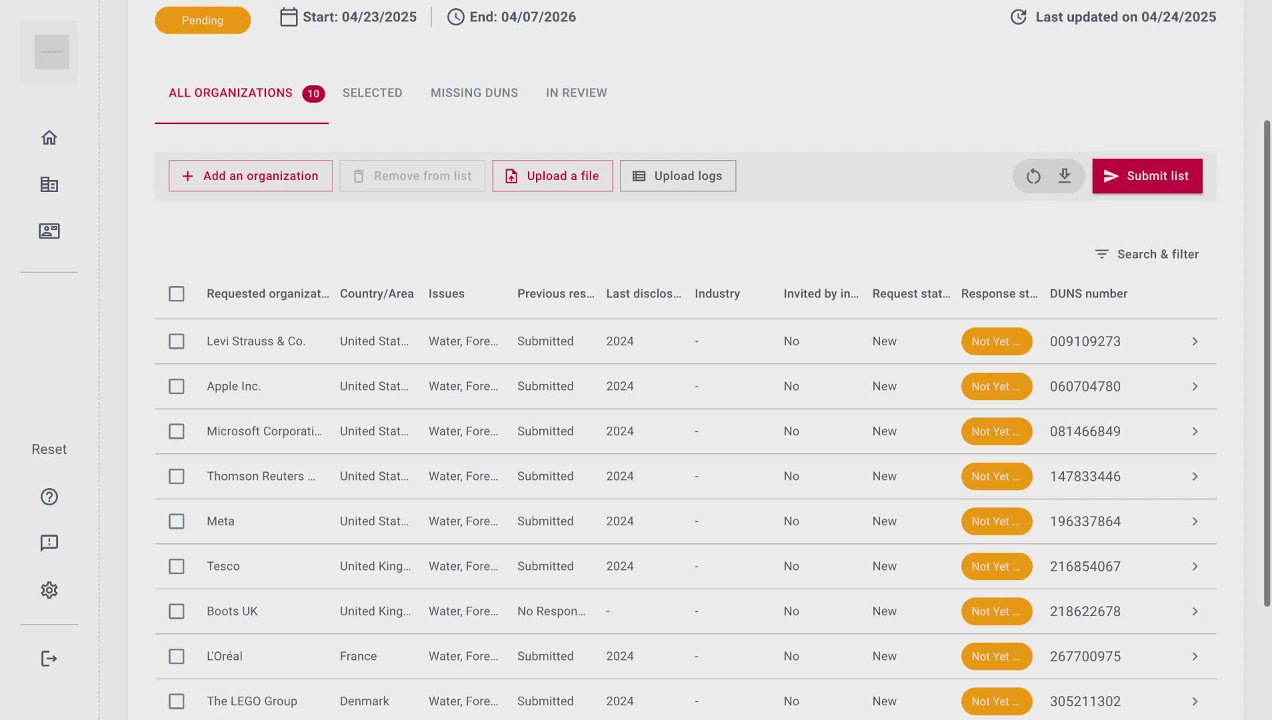Click the logout icon in sidebar
This screenshot has height=720, width=1272.
(49, 658)
